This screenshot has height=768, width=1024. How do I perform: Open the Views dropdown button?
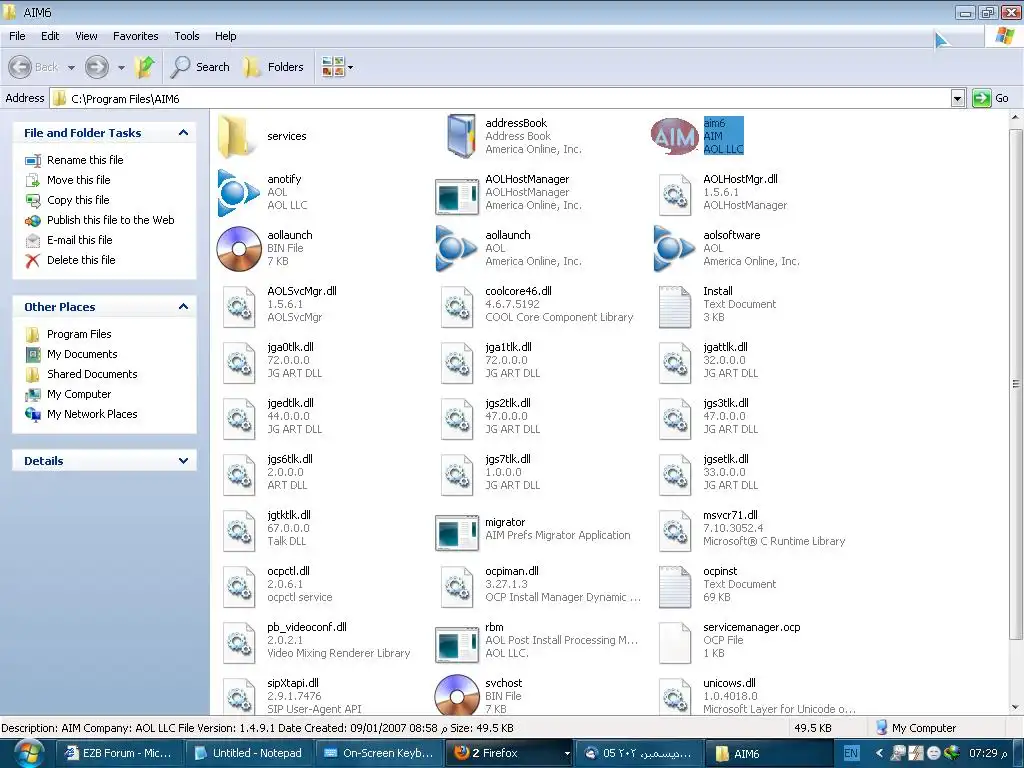click(x=336, y=67)
